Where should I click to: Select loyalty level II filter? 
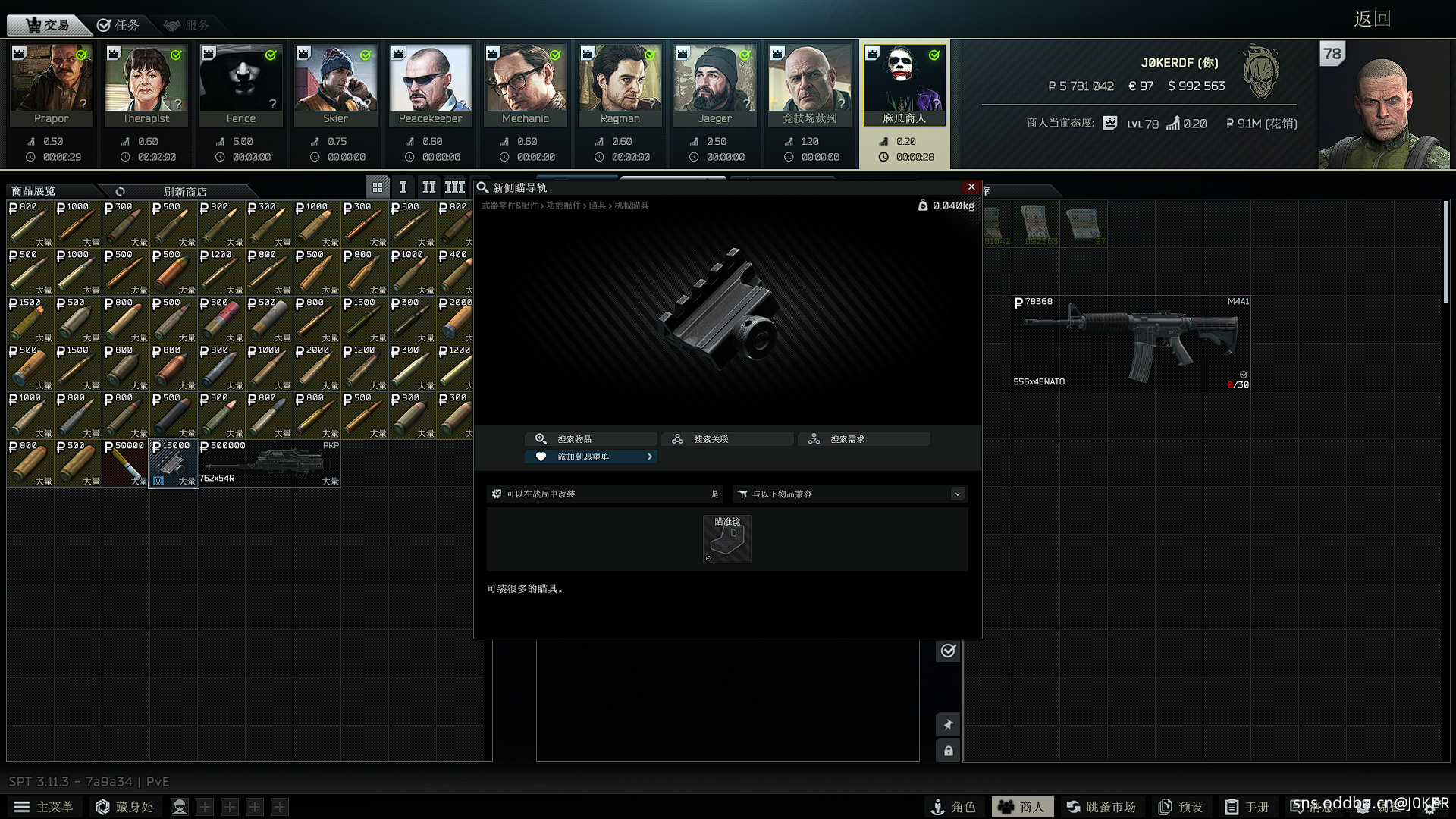[x=429, y=187]
